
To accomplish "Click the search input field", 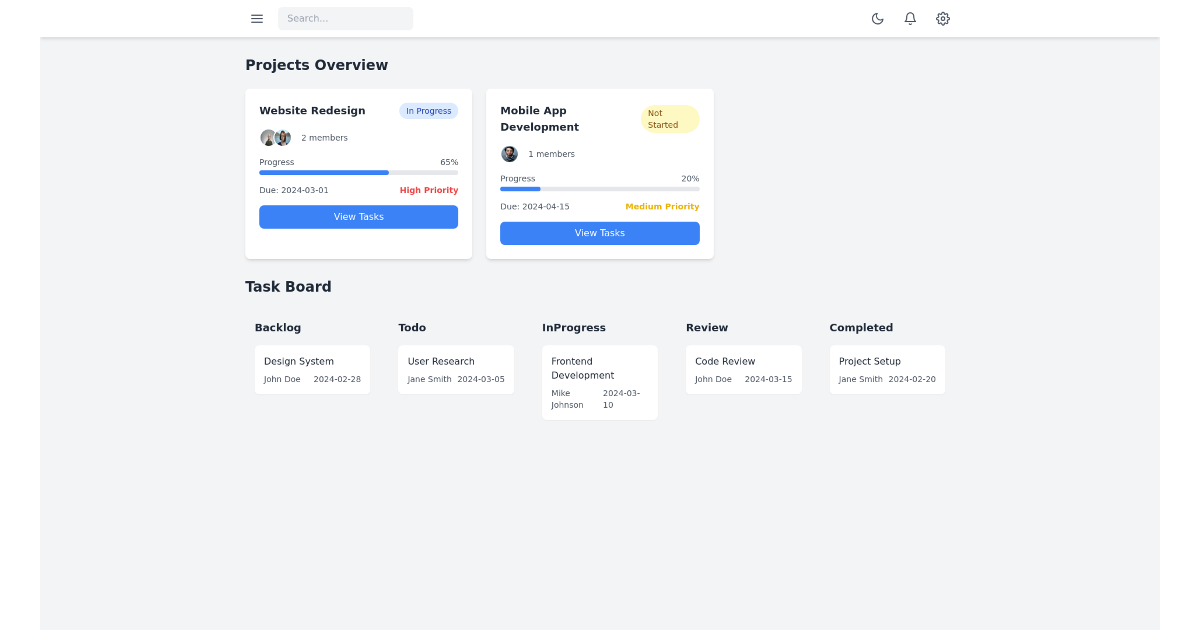I will [345, 18].
